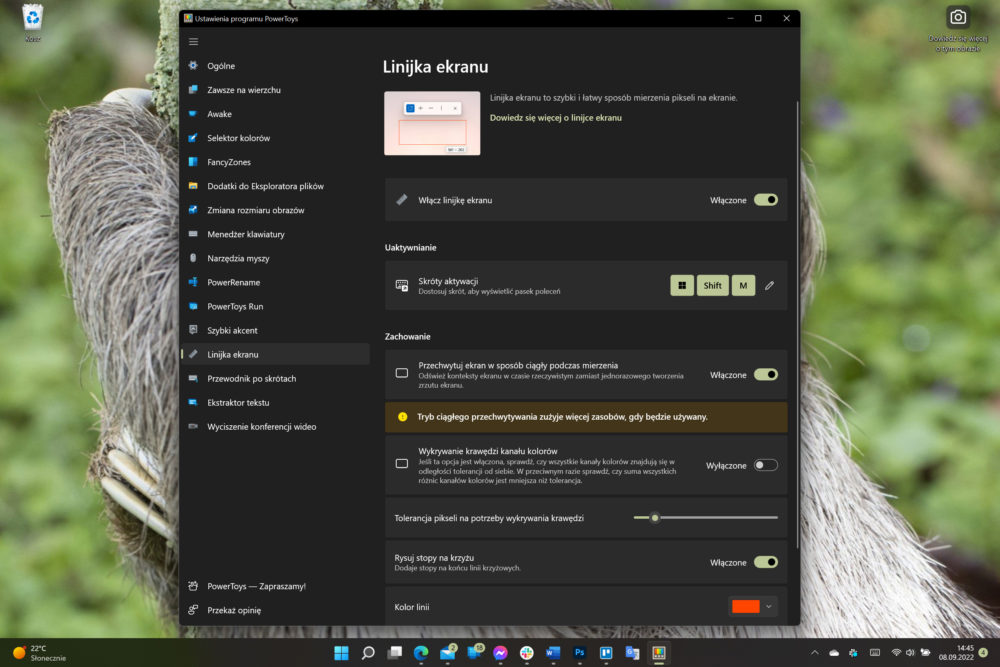Open Szybki akcent page
This screenshot has width=1000, height=667.
click(x=276, y=330)
